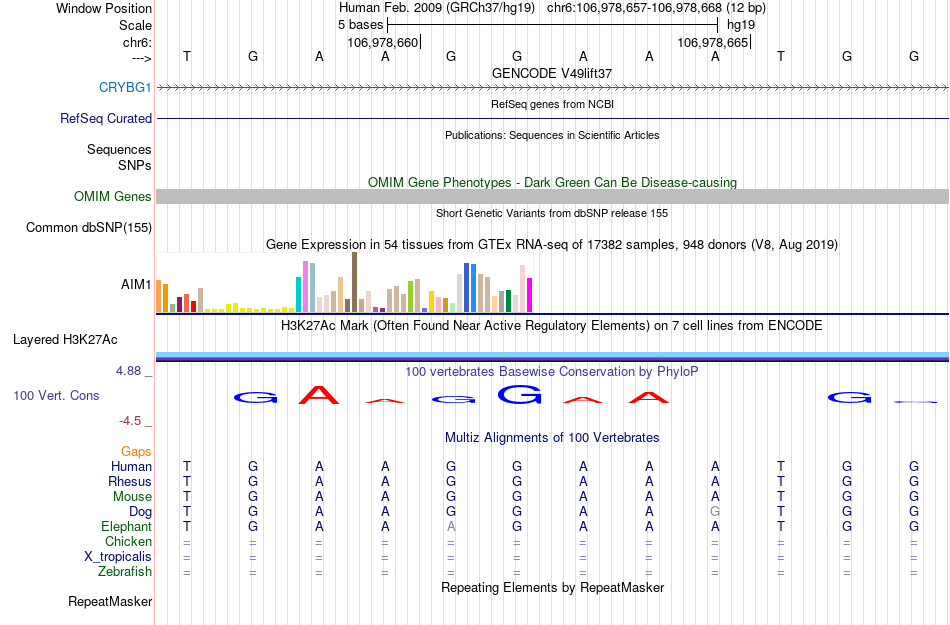The image size is (950, 625).
Task: Open 'Publications: Sequences in Scientific Articles' title
Action: click(x=552, y=135)
